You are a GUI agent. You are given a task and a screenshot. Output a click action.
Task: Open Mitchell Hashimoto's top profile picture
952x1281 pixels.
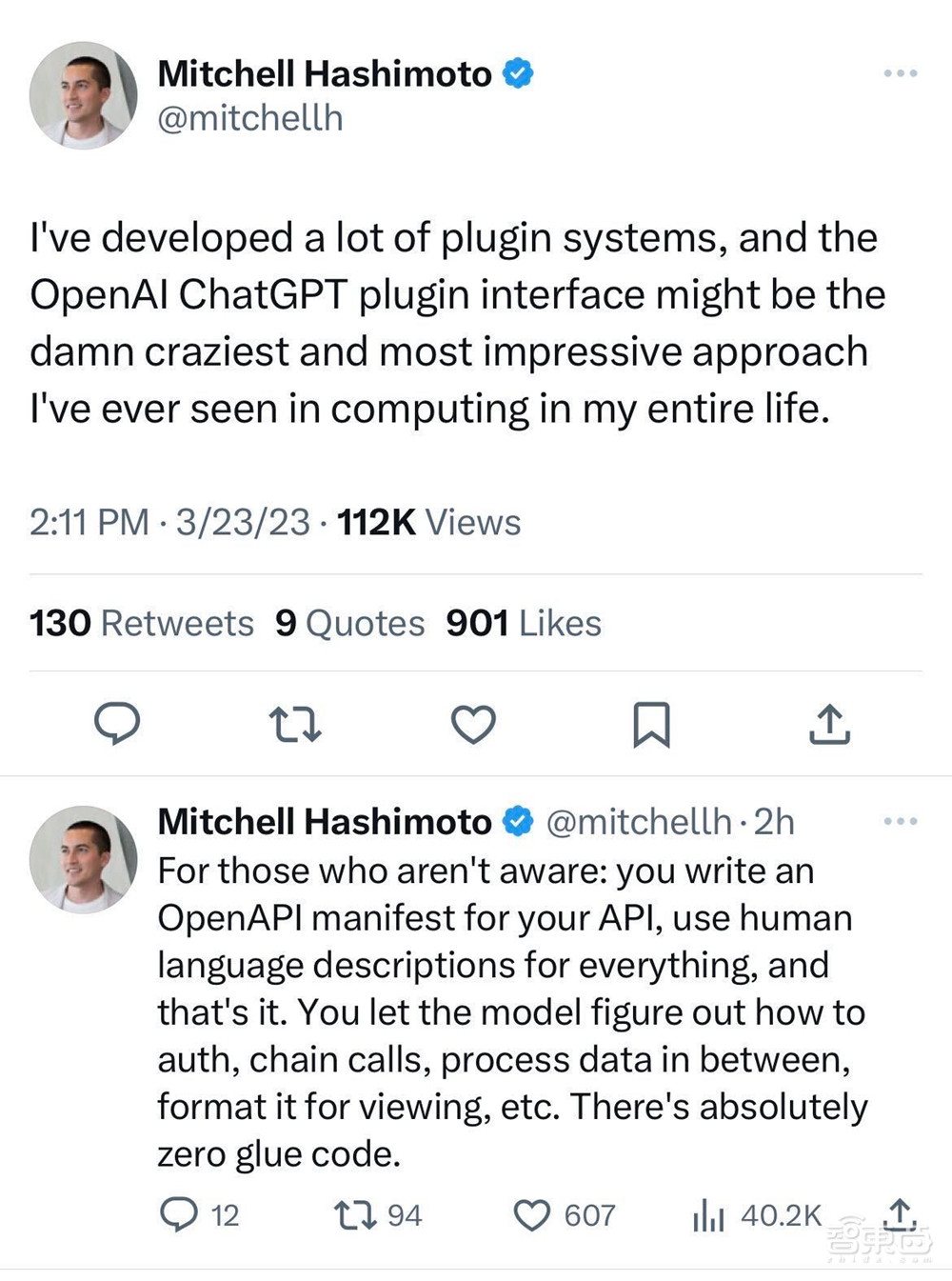(84, 95)
